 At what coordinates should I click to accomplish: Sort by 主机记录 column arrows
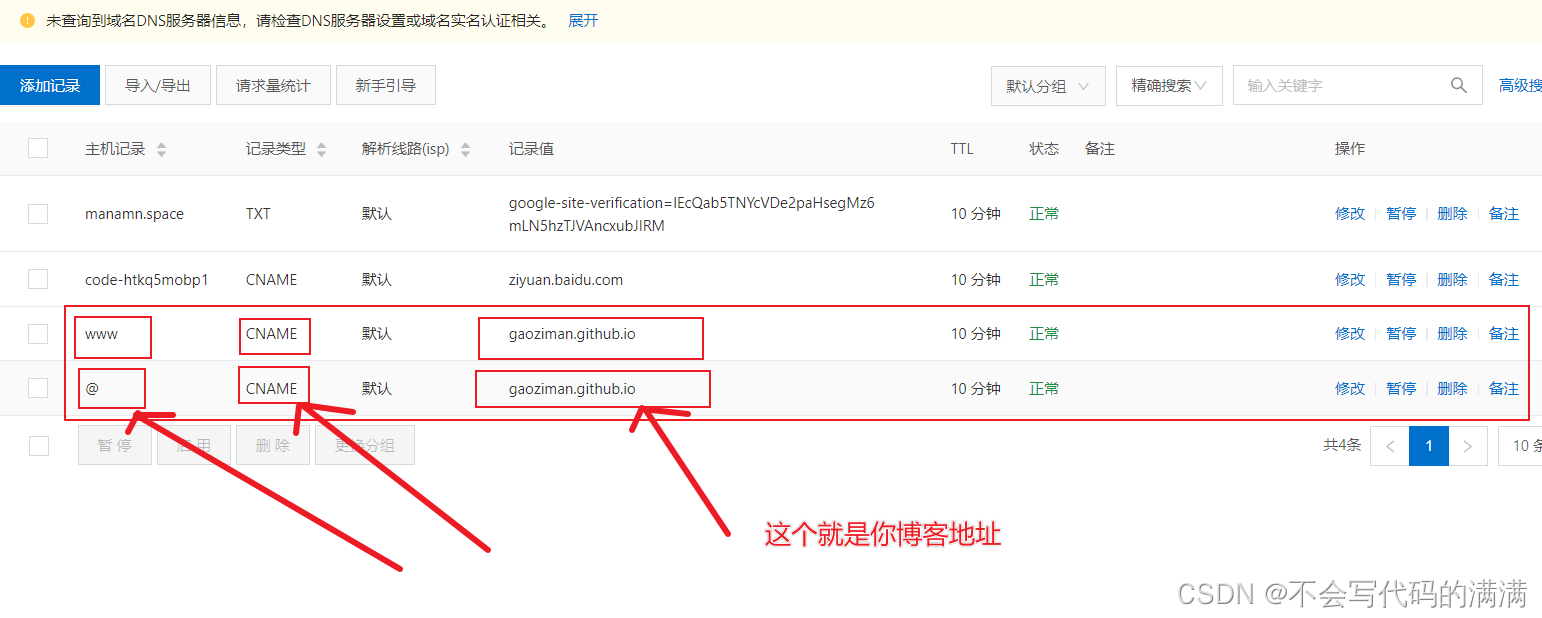(x=161, y=149)
